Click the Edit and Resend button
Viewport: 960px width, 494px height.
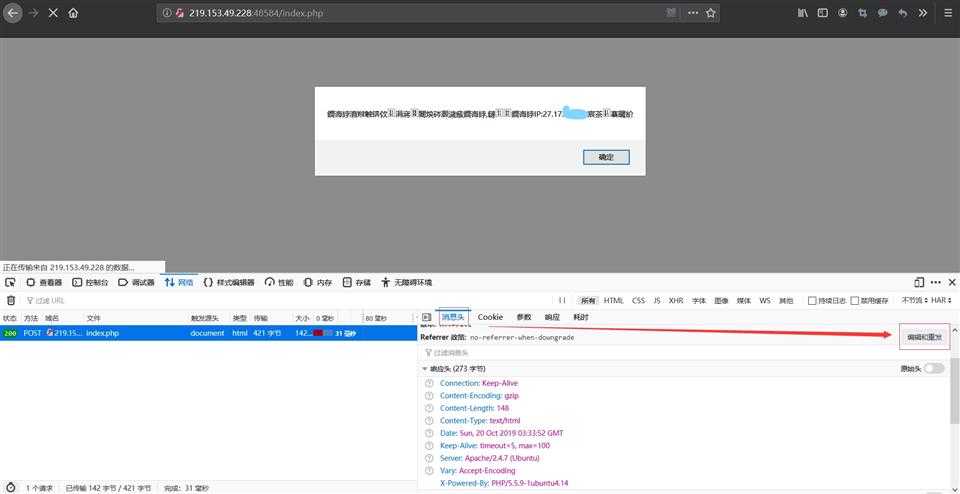pos(924,337)
